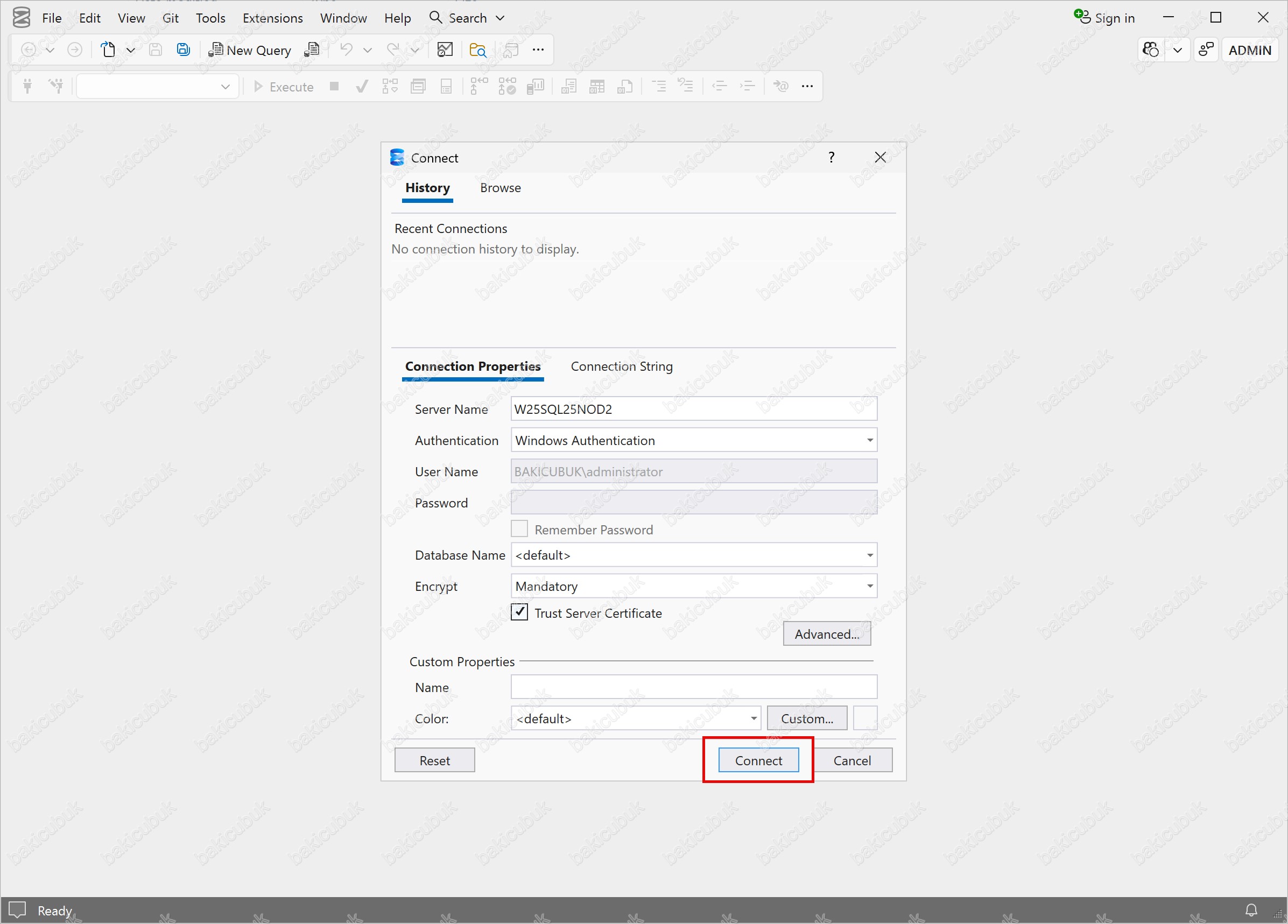
Task: Uncheck Trust Server Certificate checkbox
Action: pos(519,612)
